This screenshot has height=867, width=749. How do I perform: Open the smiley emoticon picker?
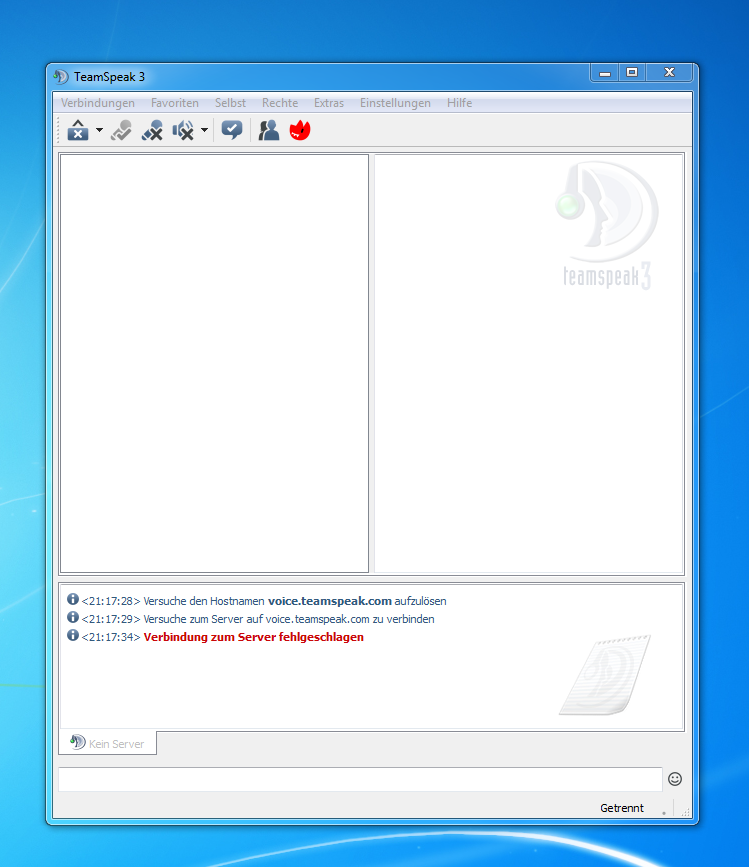675,779
